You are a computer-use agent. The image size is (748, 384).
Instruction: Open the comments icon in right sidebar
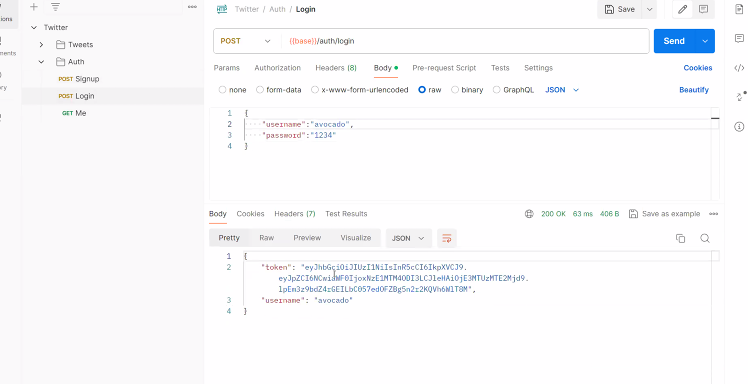pos(739,38)
